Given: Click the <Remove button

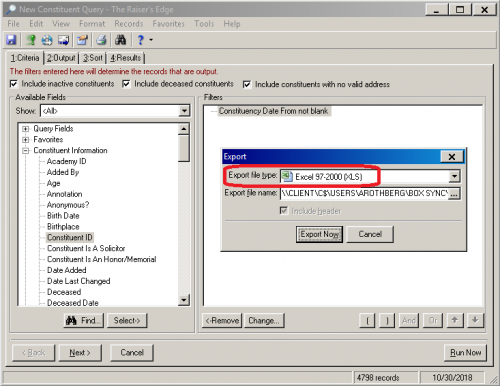Looking at the screenshot, I should click(222, 320).
